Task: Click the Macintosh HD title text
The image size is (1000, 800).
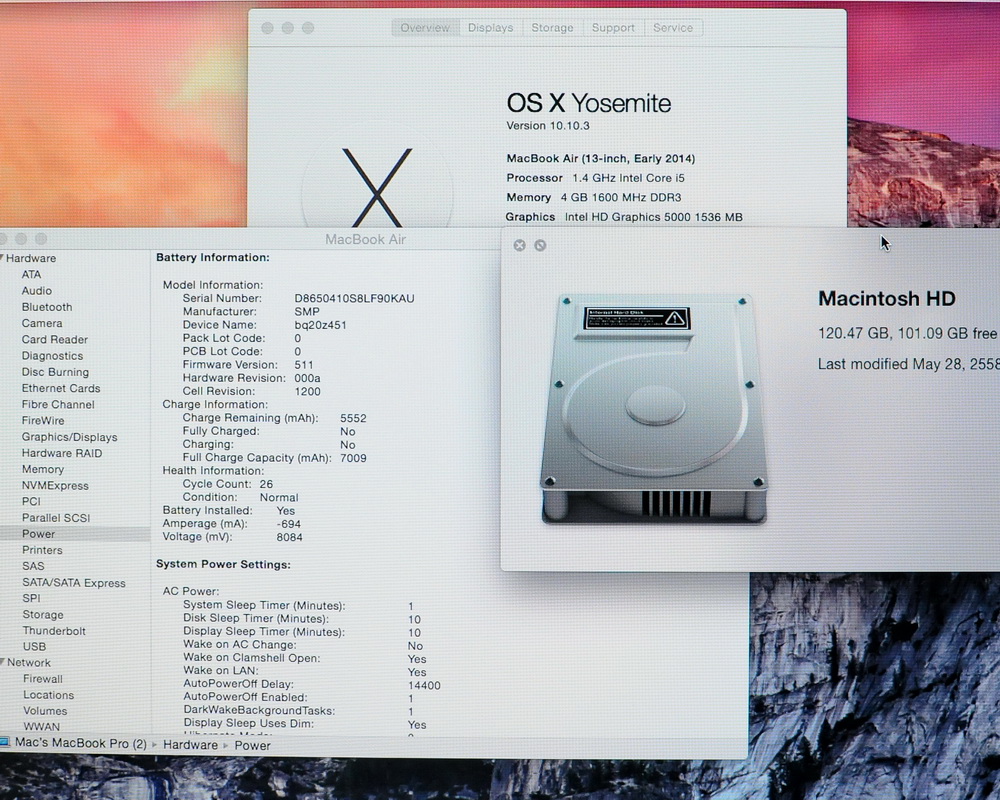Action: tap(886, 299)
